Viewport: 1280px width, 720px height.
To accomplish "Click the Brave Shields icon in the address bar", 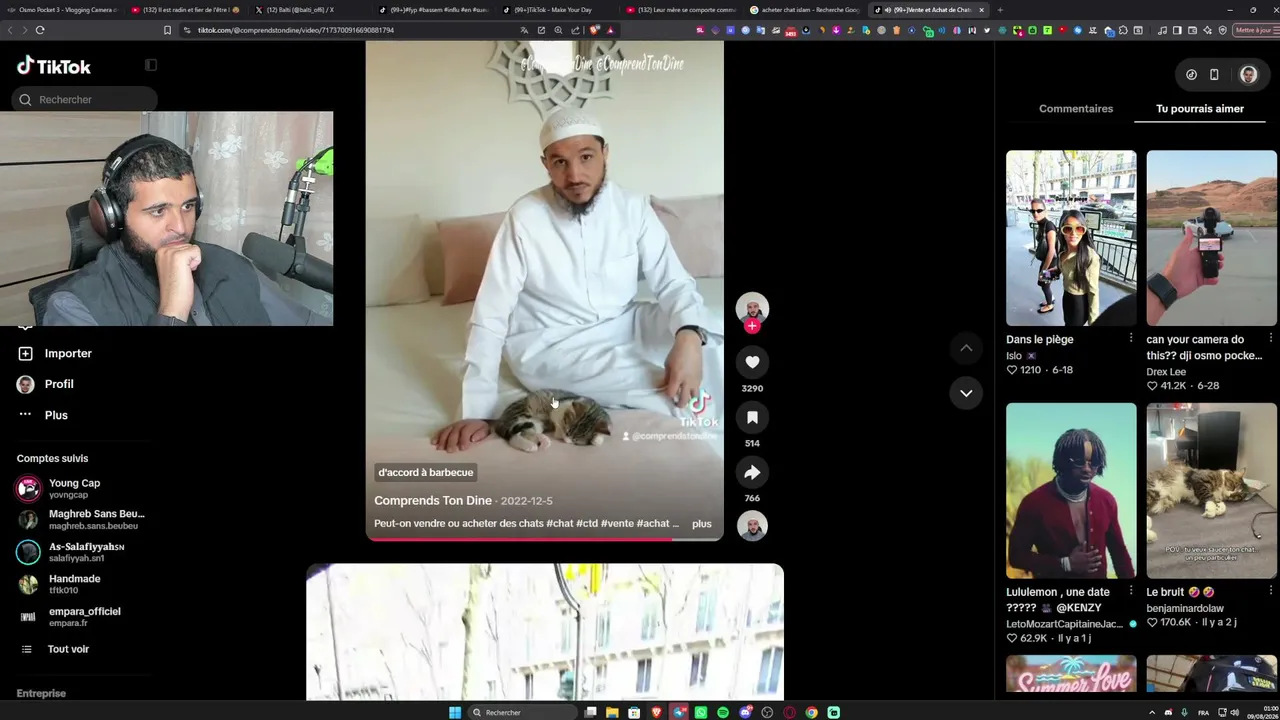I will pyautogui.click(x=595, y=30).
